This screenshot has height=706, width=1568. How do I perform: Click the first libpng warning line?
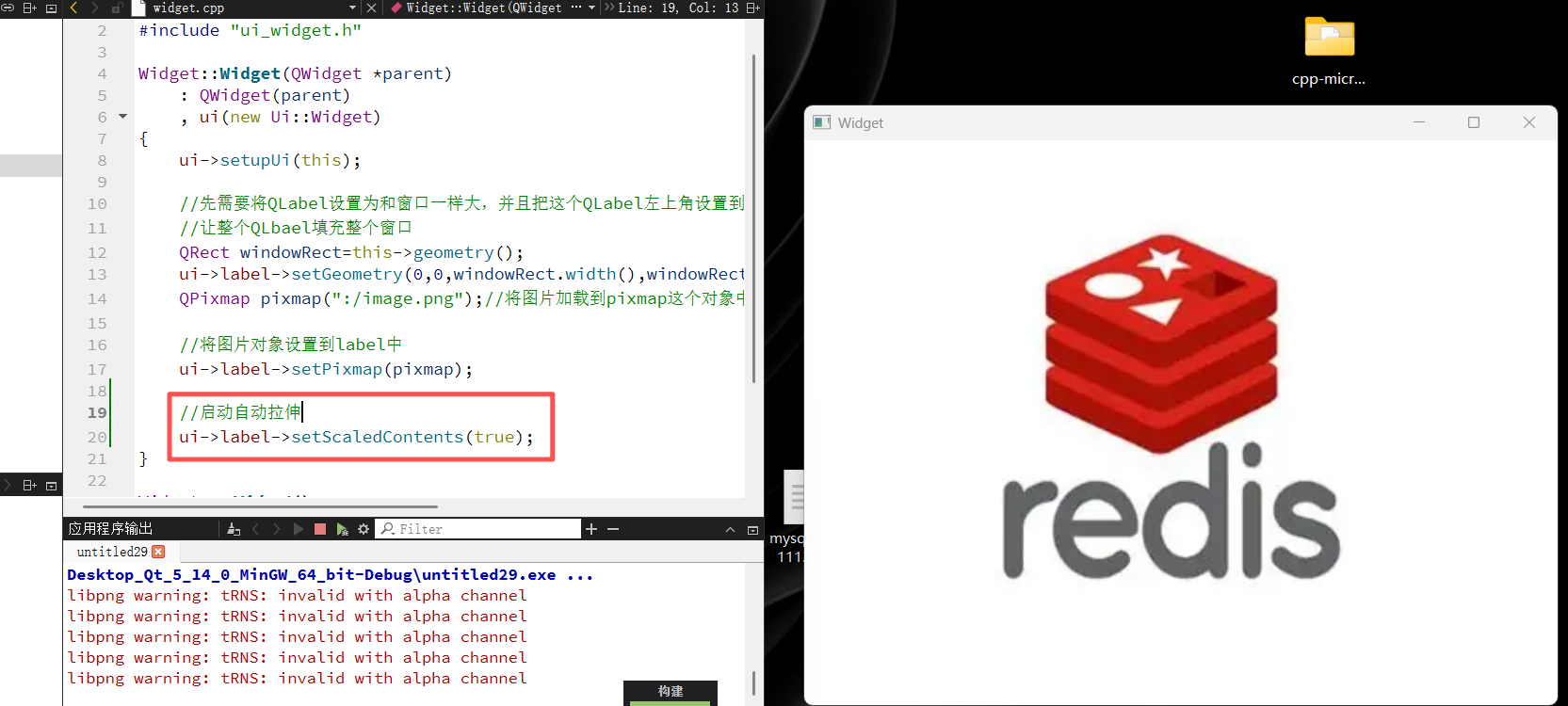297,595
